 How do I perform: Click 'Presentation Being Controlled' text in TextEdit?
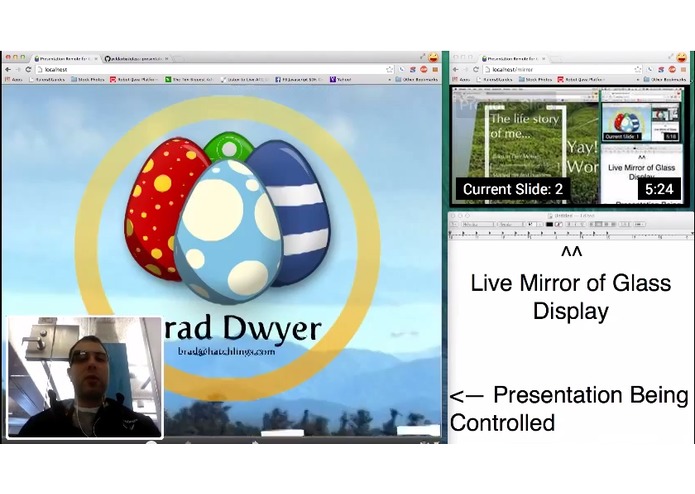click(570, 408)
